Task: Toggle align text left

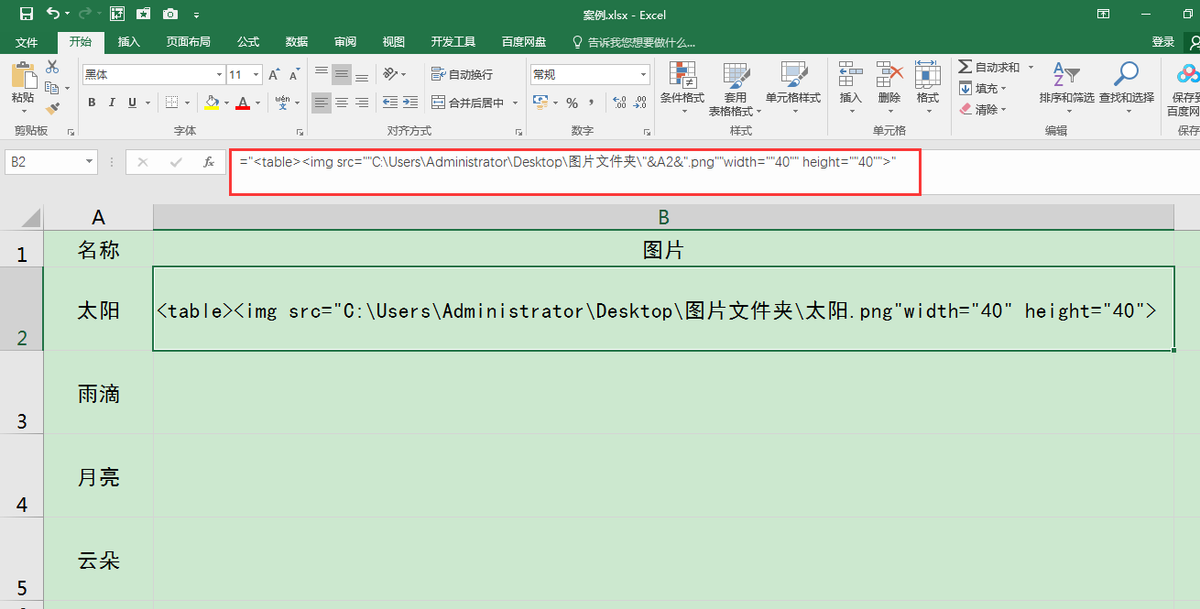Action: [x=322, y=102]
